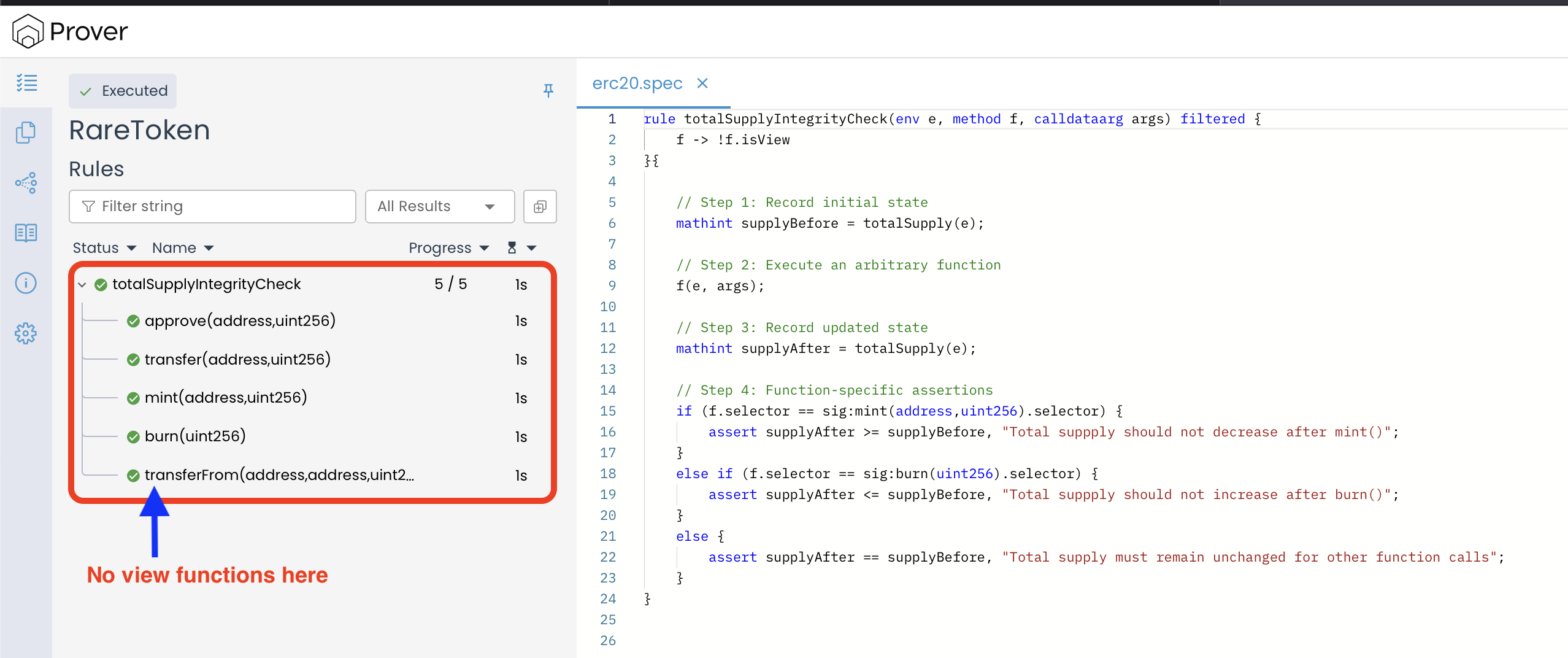1568x658 pixels.
Task: Open the rules list sidebar icon
Action: [x=26, y=83]
